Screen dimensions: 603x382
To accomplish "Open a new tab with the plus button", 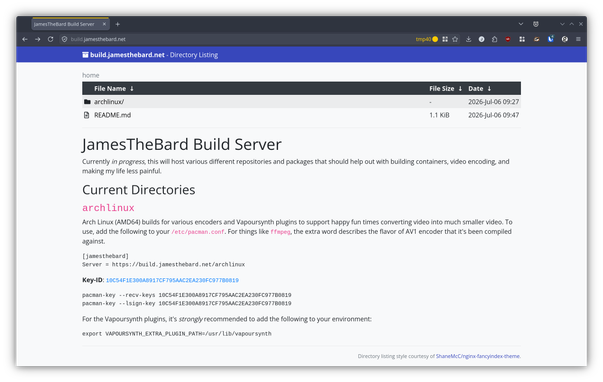I will 118,24.
